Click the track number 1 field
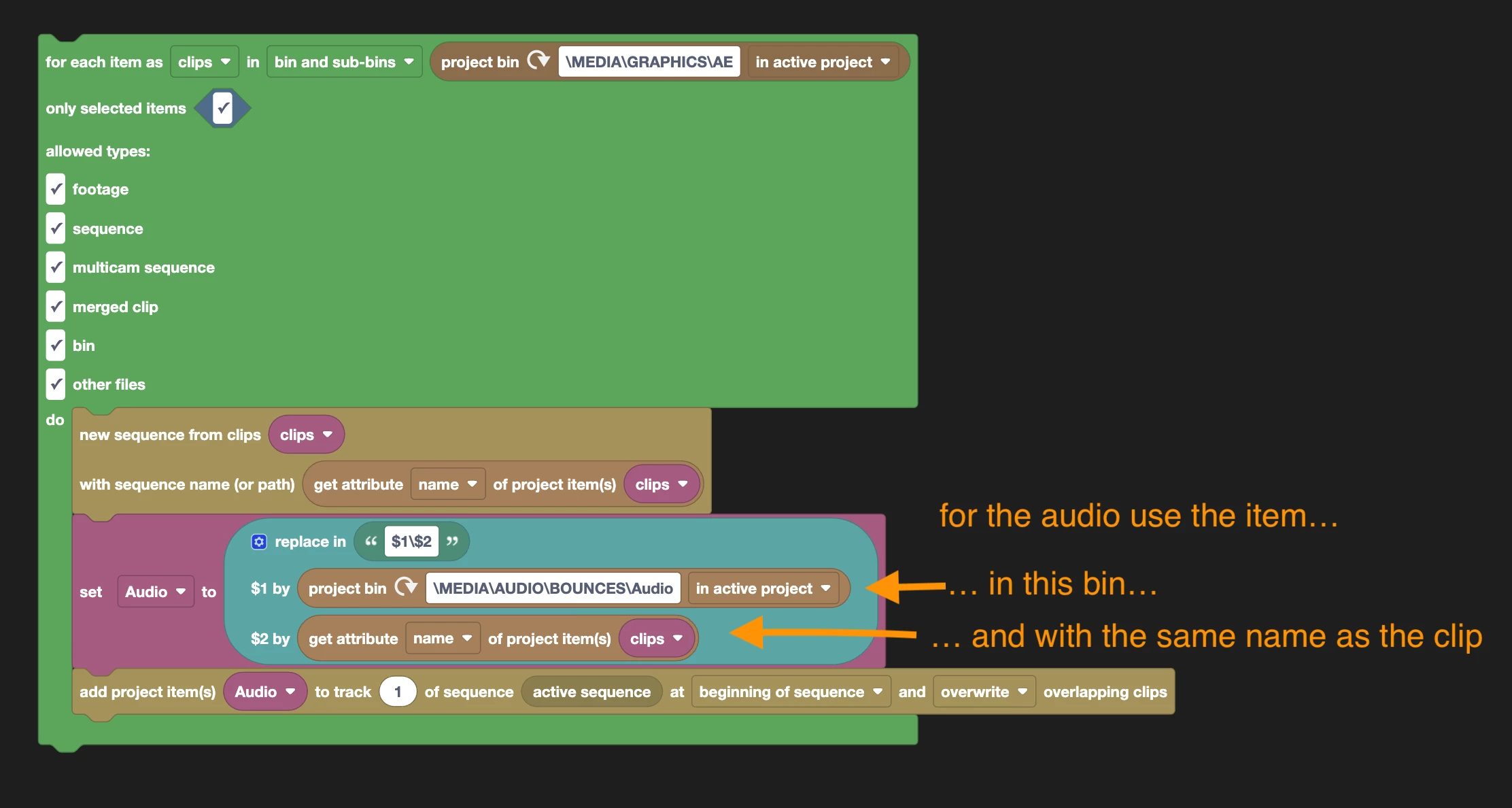The height and width of the screenshot is (808, 1512). coord(398,692)
